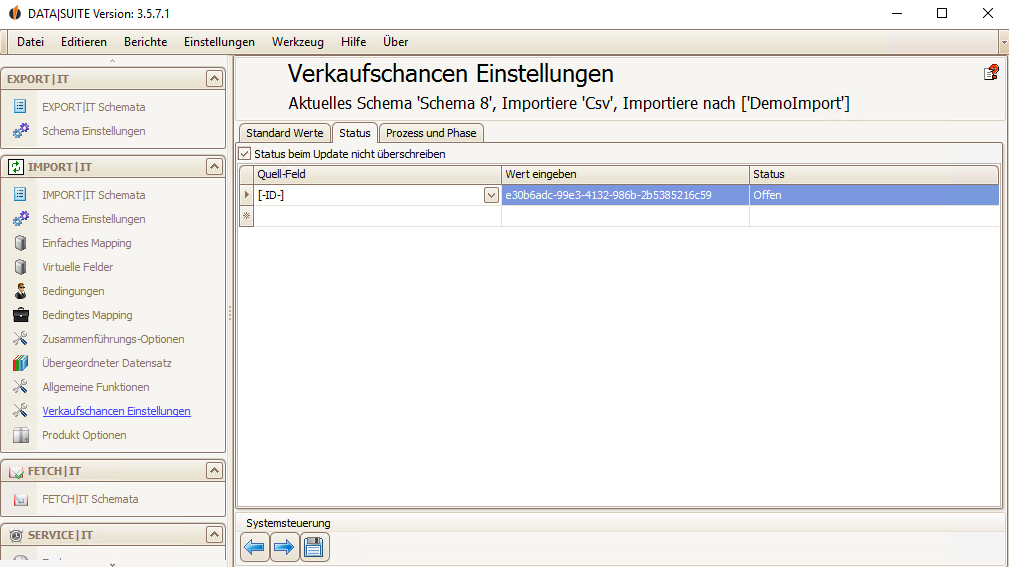Image resolution: width=1009 pixels, height=567 pixels.
Task: Click the EXPORT|IT Schemata list icon
Action: [20, 106]
